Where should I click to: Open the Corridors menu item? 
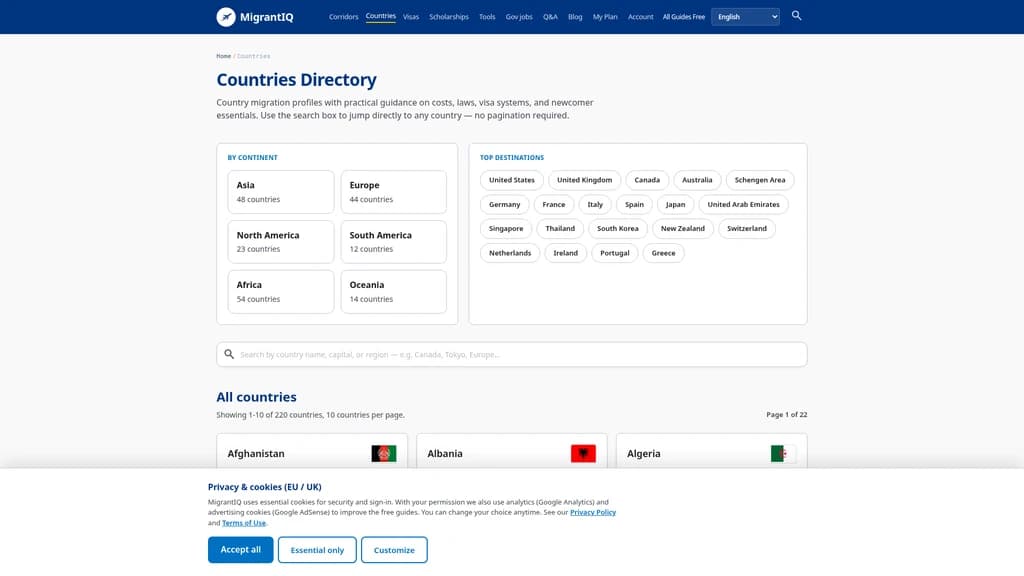[344, 17]
